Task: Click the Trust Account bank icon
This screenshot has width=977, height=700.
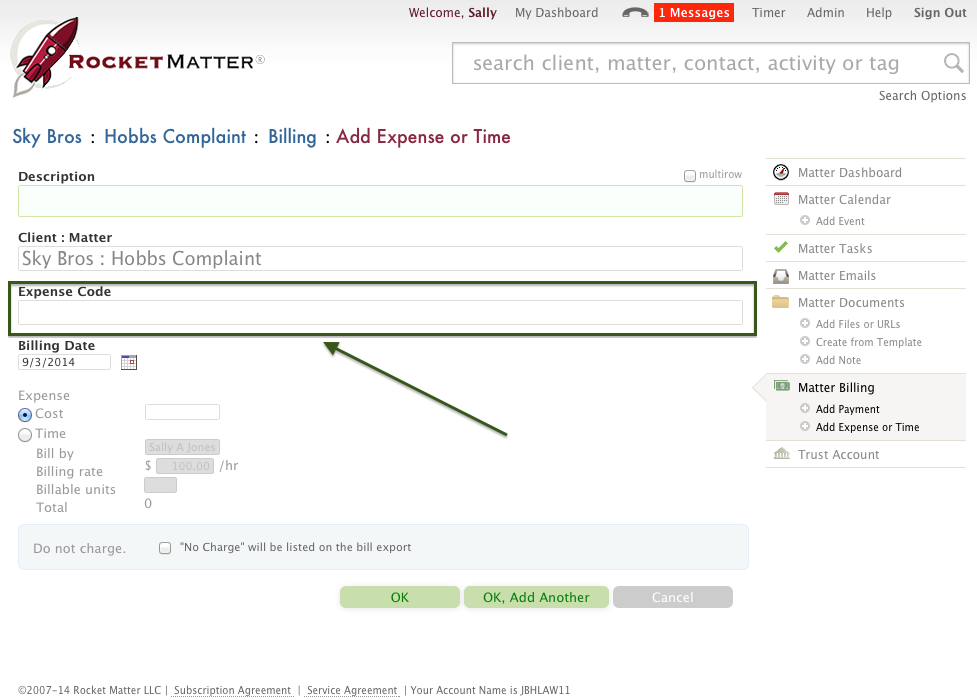Action: tap(781, 454)
